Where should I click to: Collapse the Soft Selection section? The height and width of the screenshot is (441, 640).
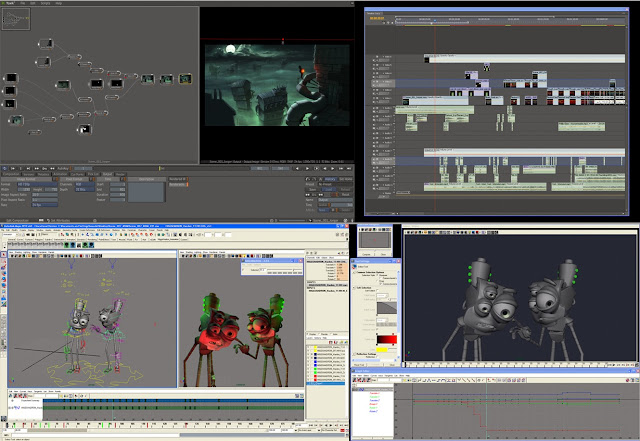click(354, 287)
